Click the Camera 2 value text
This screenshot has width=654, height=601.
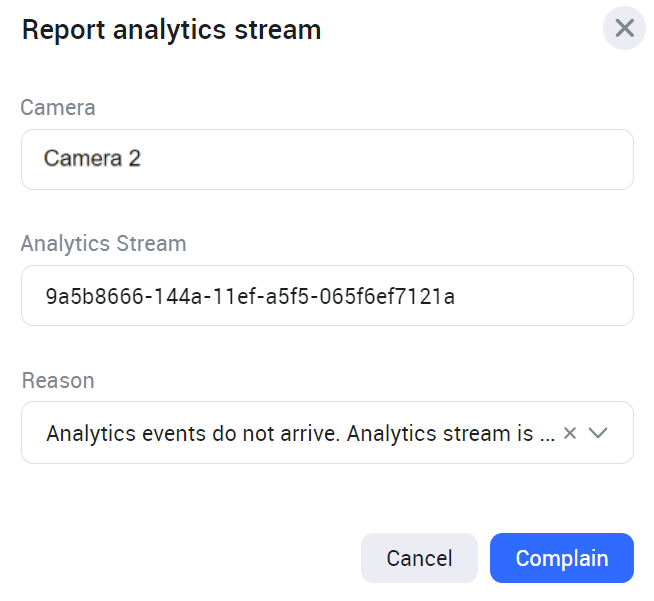pos(92,158)
